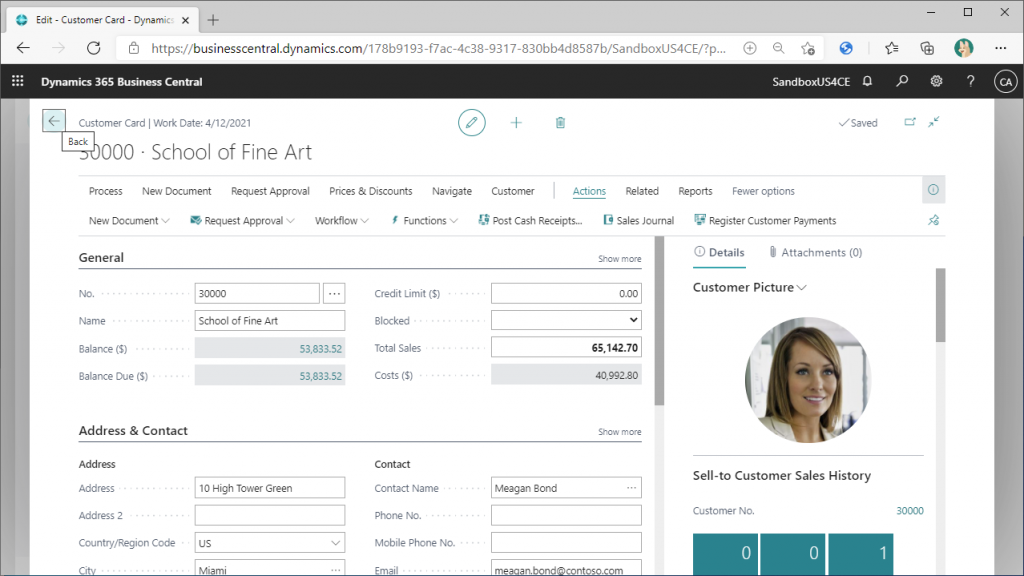Open the Navigate menu

452,191
